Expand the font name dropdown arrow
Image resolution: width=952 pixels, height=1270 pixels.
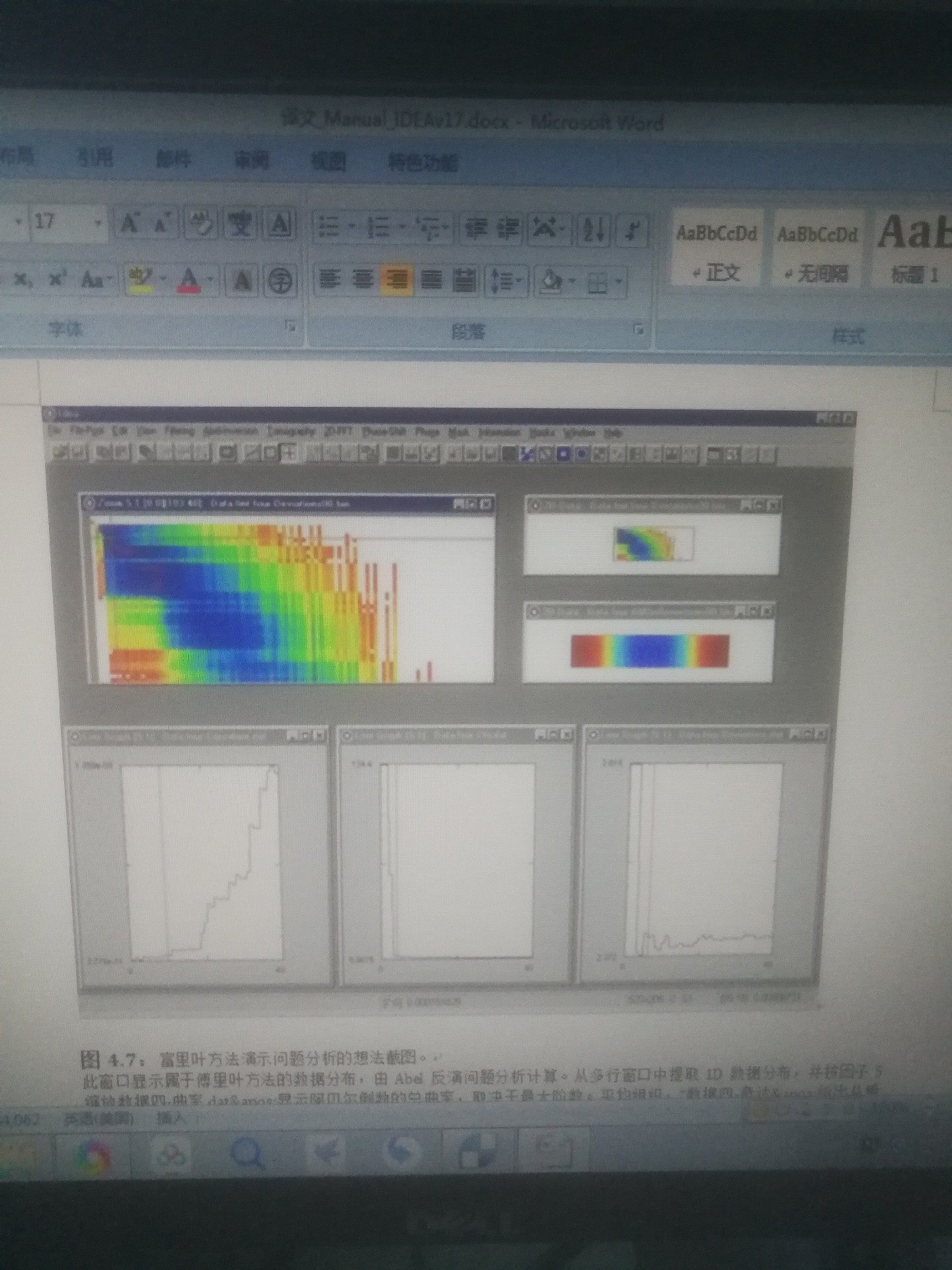point(19,221)
